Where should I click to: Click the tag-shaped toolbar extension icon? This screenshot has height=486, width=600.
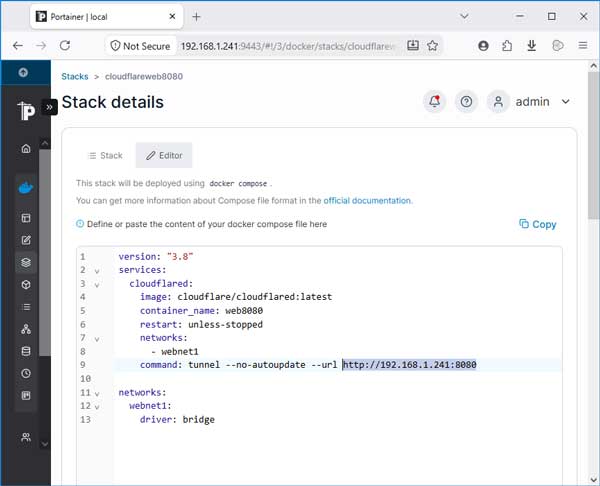[558, 46]
